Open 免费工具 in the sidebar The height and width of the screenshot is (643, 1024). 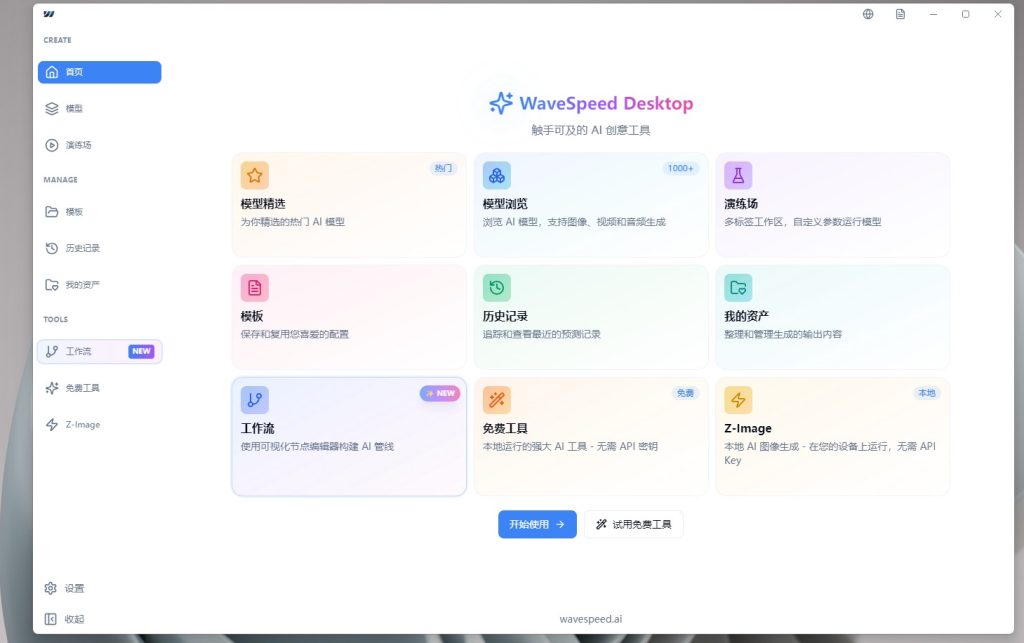pos(99,388)
